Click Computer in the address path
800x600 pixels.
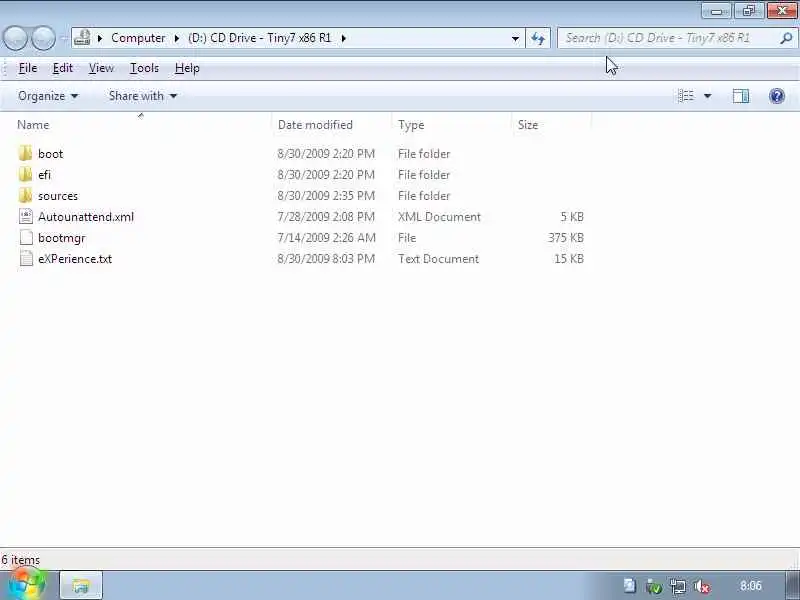coord(138,38)
